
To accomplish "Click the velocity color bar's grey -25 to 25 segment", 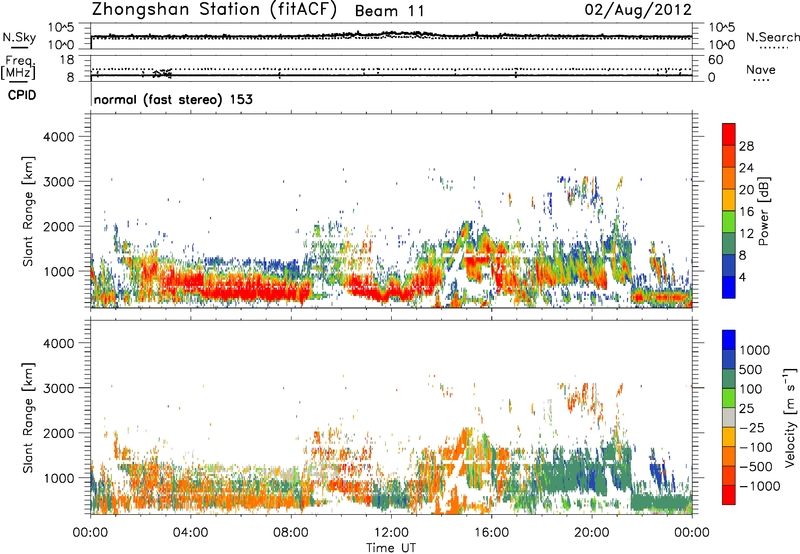I will pyautogui.click(x=729, y=418).
